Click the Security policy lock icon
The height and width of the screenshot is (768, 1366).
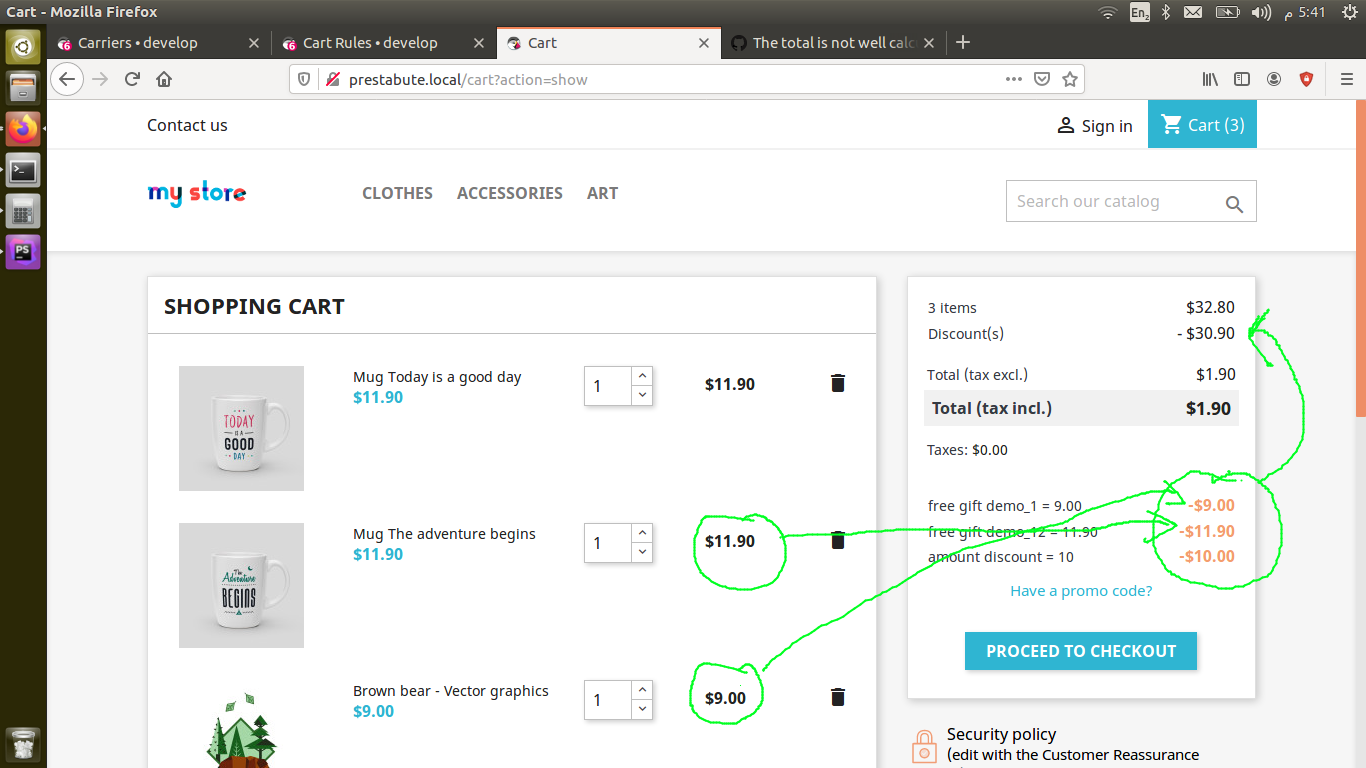tap(924, 745)
